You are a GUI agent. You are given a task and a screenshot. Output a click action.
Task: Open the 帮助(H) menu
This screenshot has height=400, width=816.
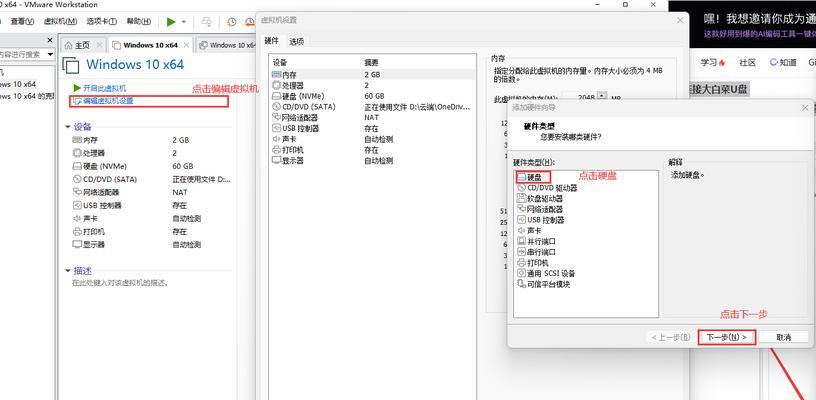pos(138,22)
